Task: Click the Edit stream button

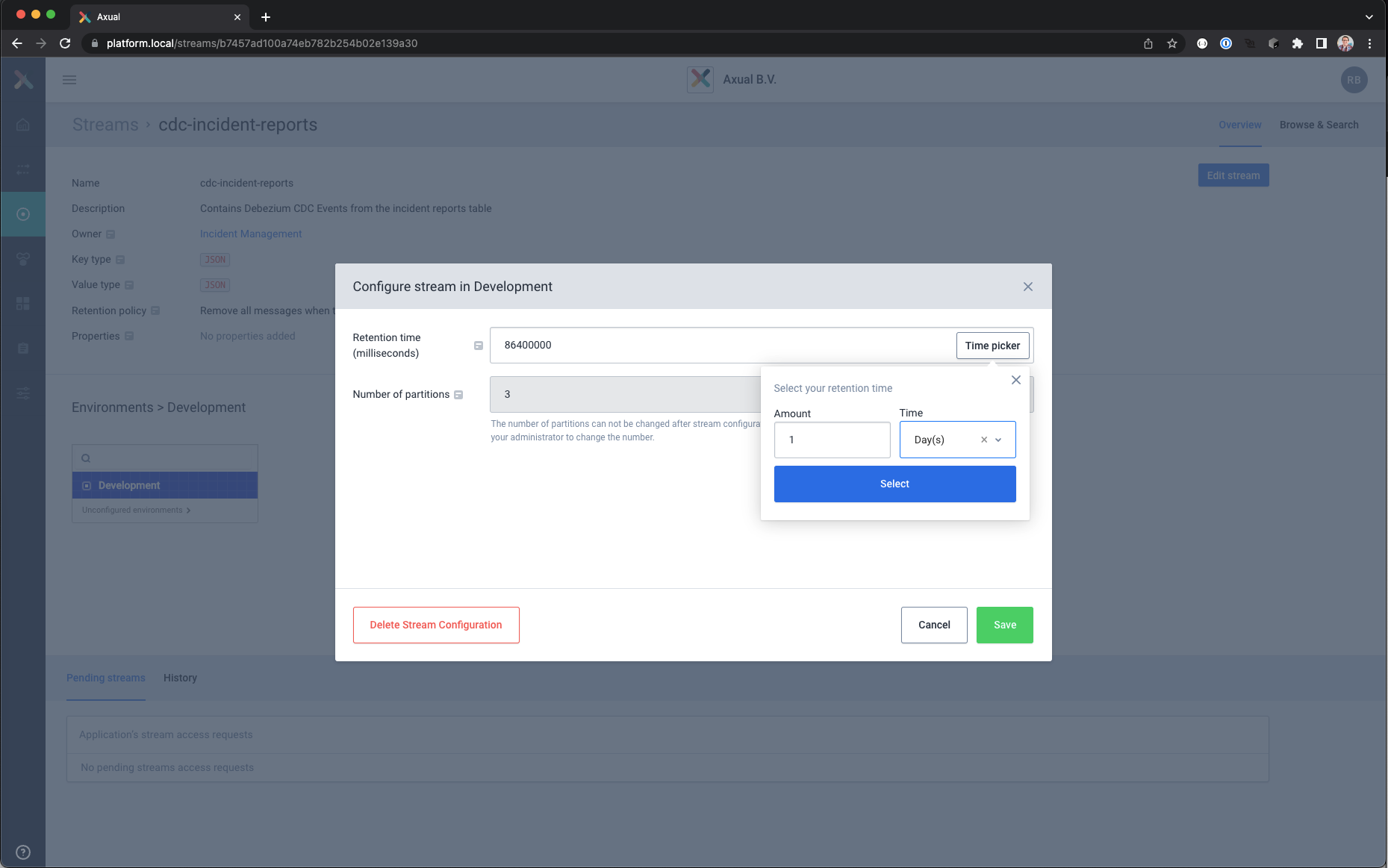Action: pos(1233,175)
